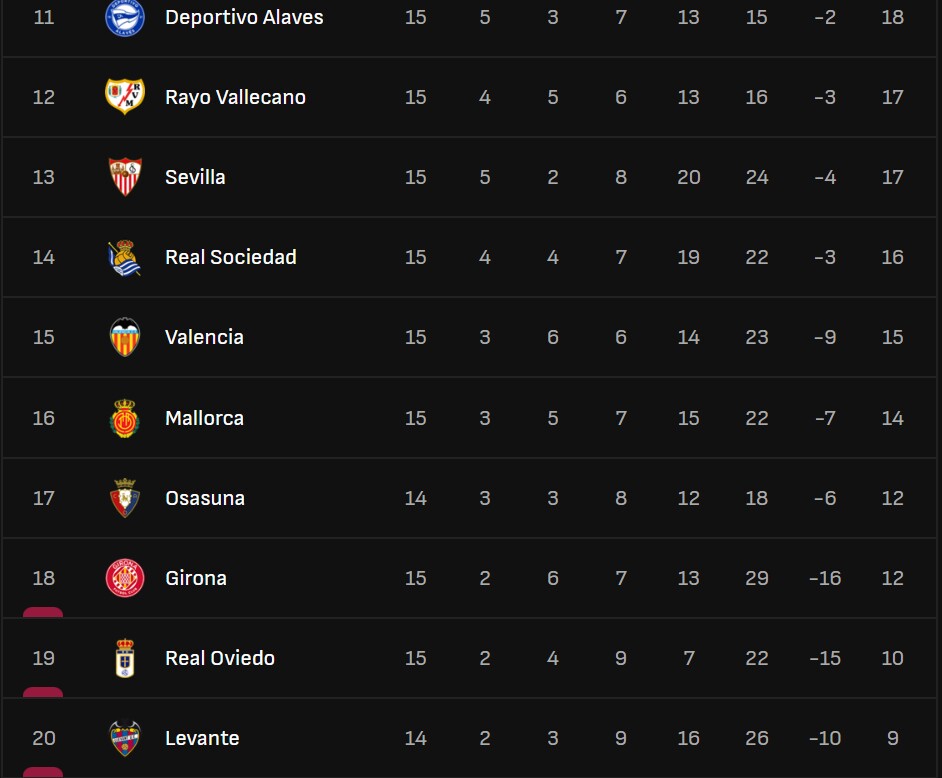Open the Valencia team name link
942x778 pixels.
[x=204, y=337]
